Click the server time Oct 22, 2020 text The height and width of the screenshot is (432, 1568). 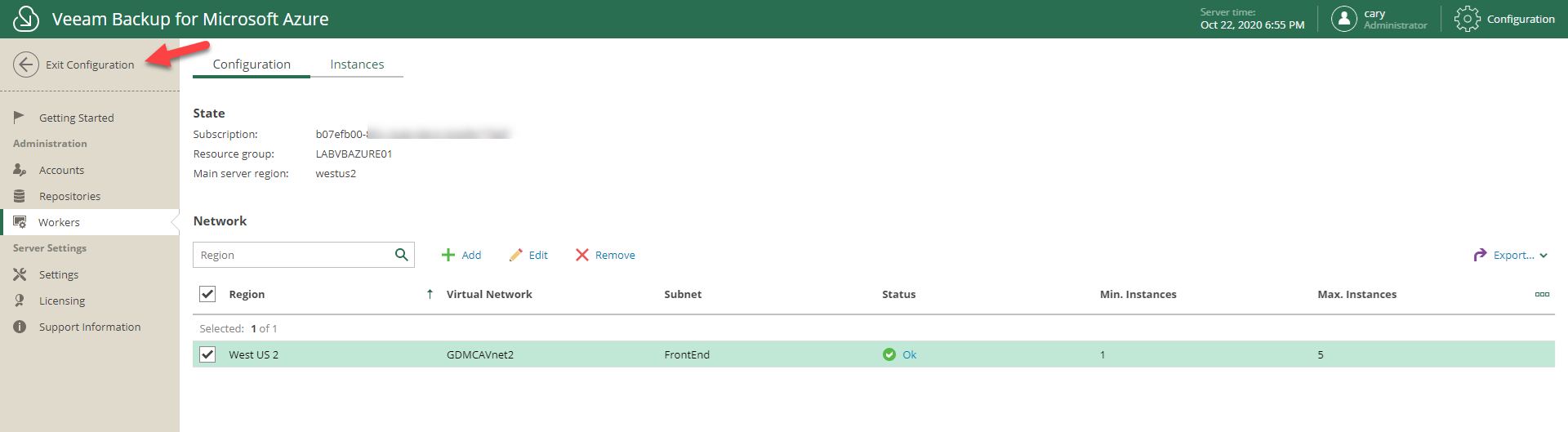click(1252, 24)
